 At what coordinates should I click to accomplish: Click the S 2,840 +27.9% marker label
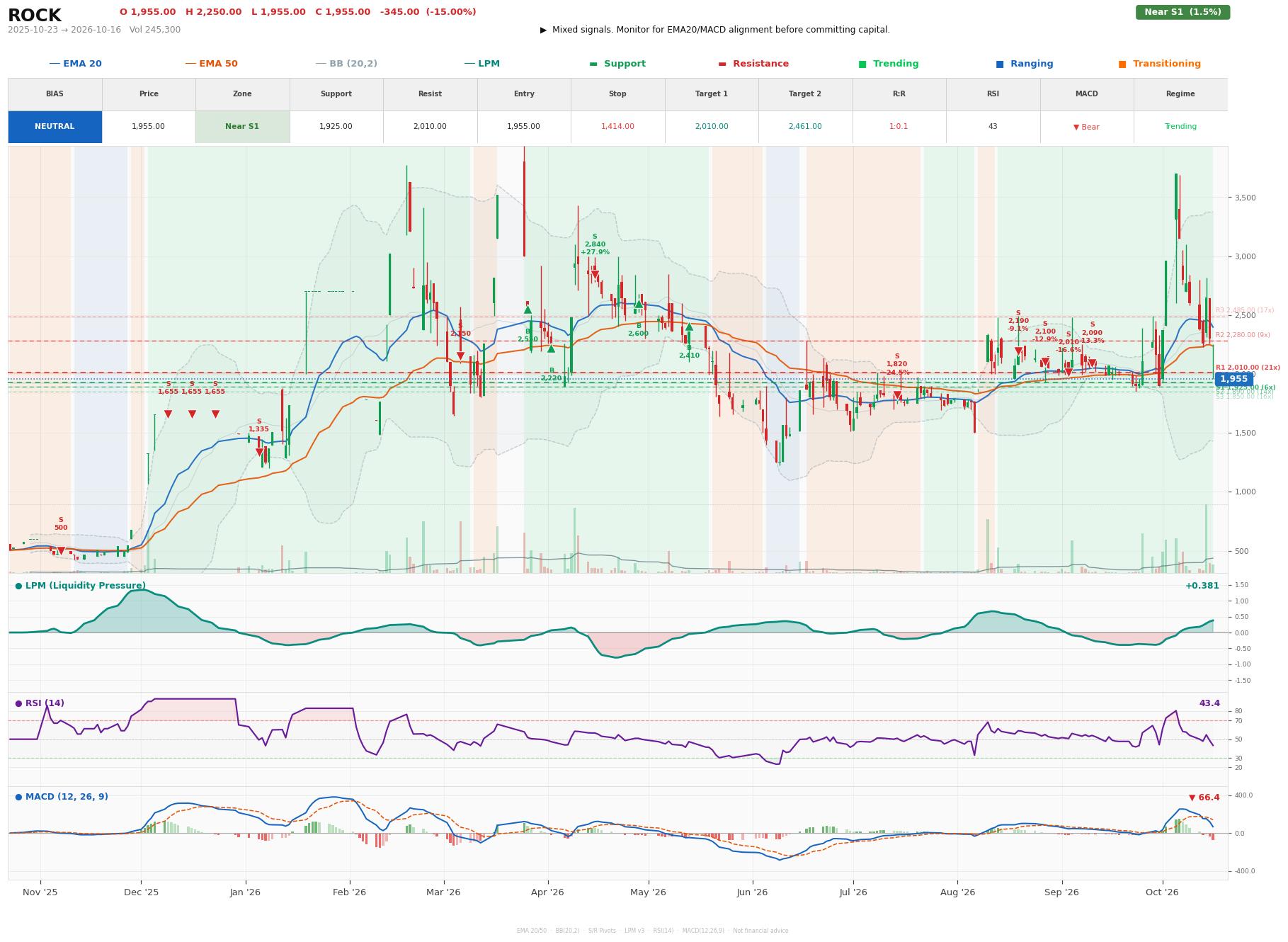pos(595,244)
